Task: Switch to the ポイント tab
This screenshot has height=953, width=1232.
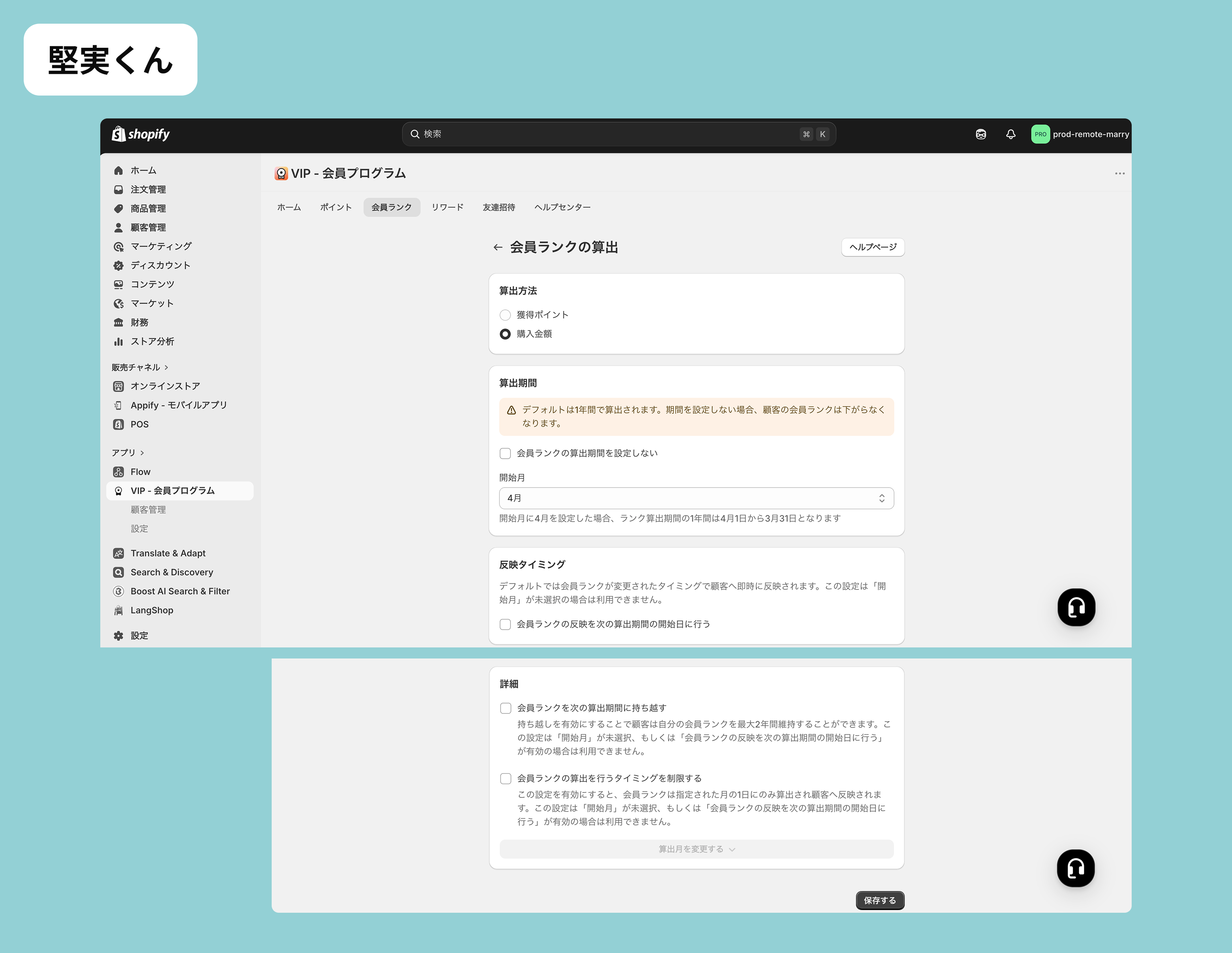Action: coord(336,207)
